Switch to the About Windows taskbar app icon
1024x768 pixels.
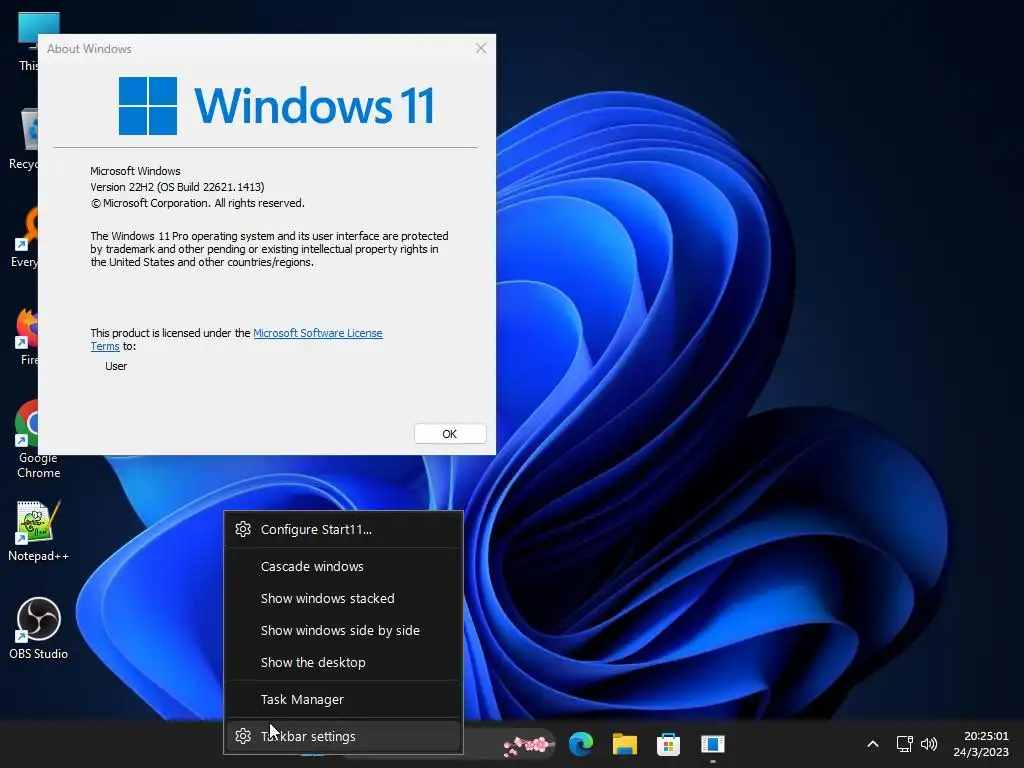tap(712, 744)
